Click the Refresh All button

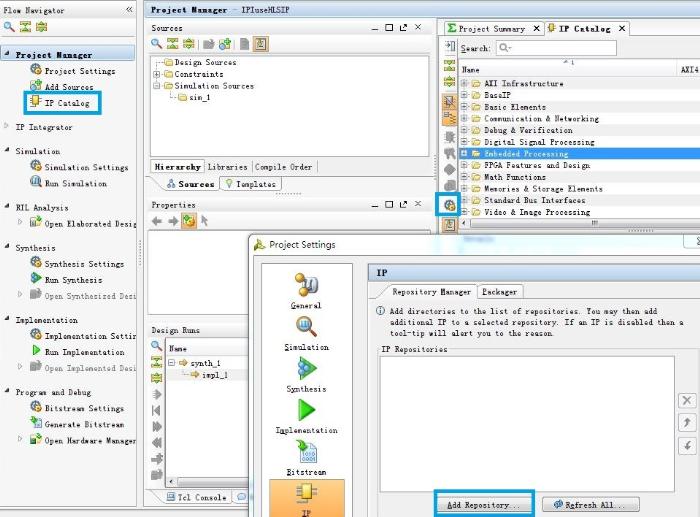589,505
